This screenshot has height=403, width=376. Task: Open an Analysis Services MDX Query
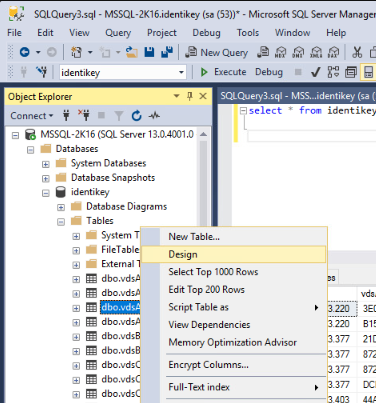click(281, 52)
